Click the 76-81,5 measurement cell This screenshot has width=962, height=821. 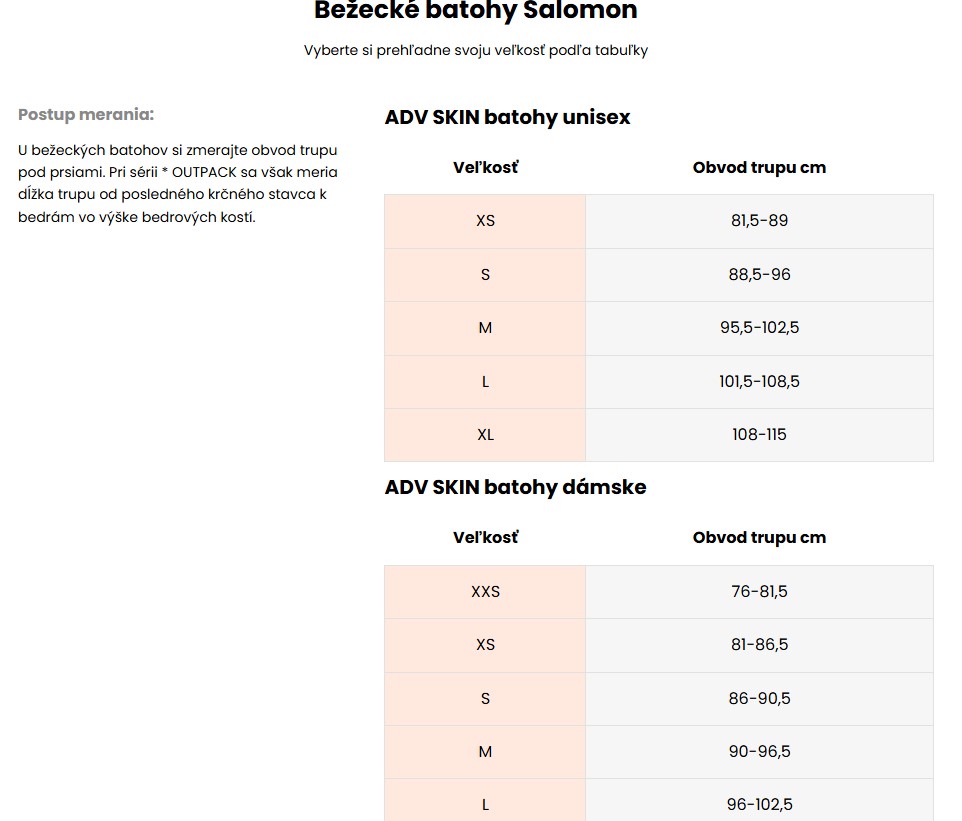760,592
